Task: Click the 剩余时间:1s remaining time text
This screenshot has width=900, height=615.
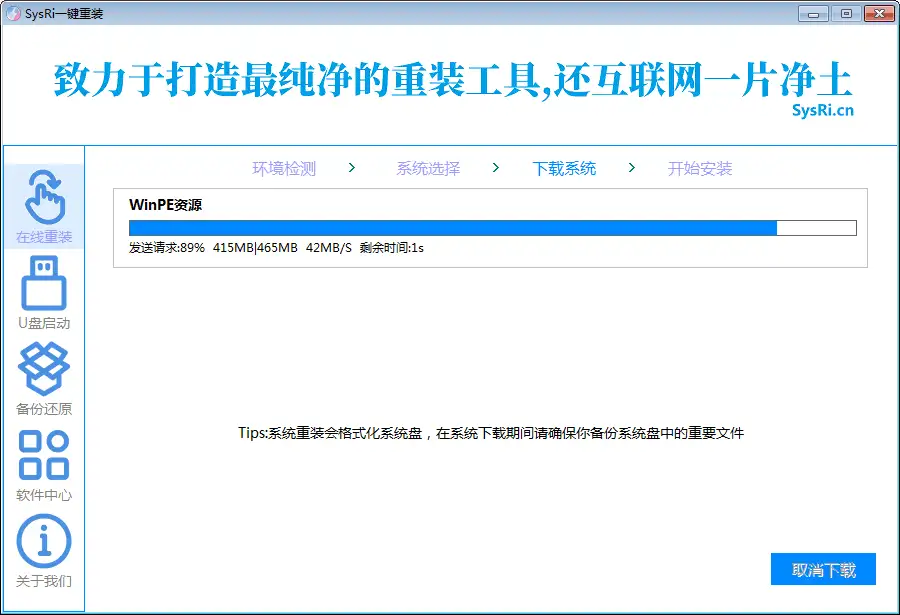Action: [x=391, y=247]
